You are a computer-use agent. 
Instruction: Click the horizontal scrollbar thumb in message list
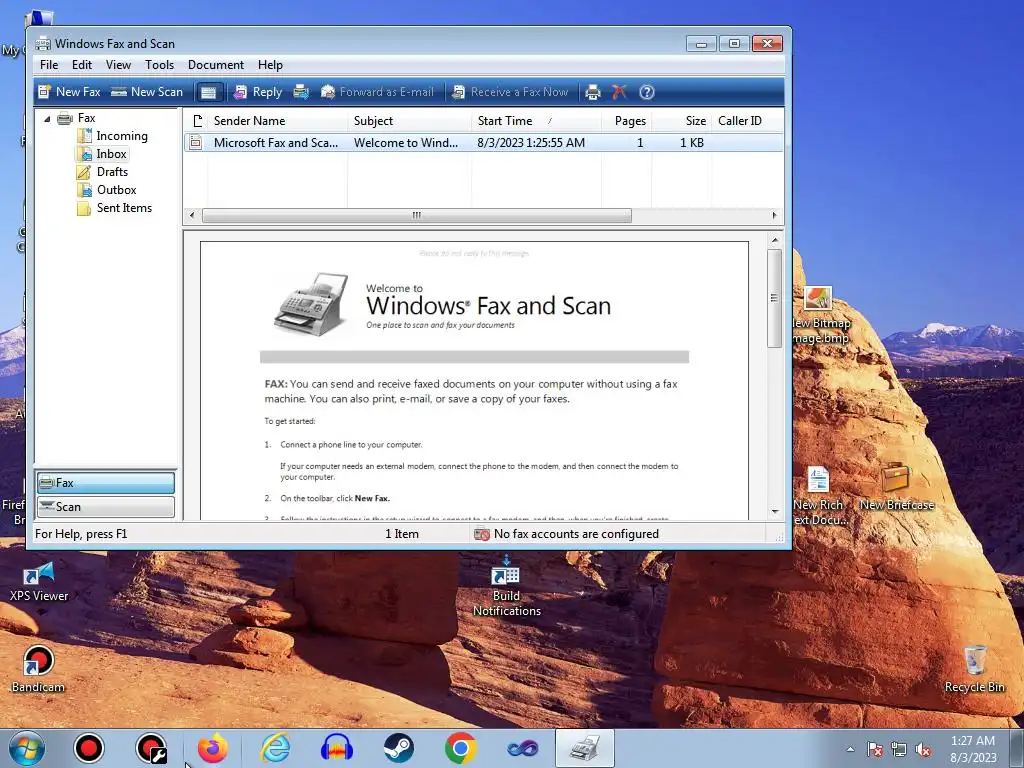pos(417,216)
